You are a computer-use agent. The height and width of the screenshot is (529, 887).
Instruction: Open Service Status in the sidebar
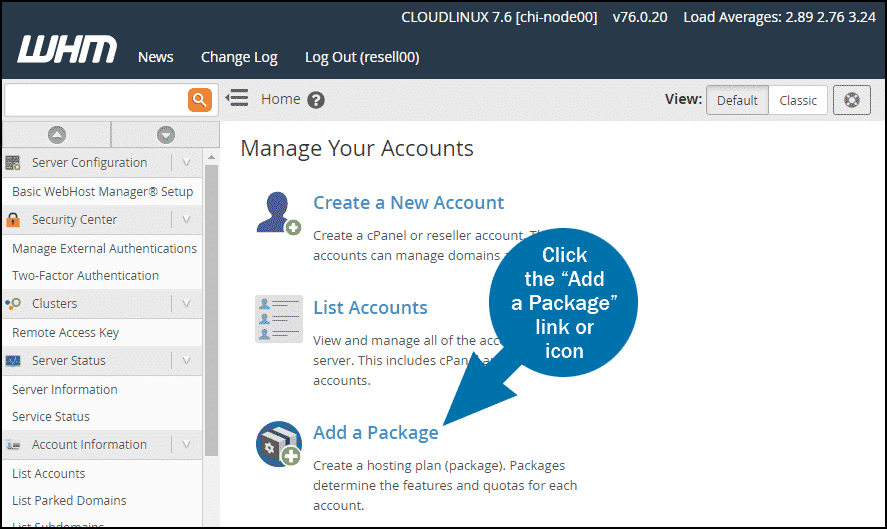(x=51, y=417)
